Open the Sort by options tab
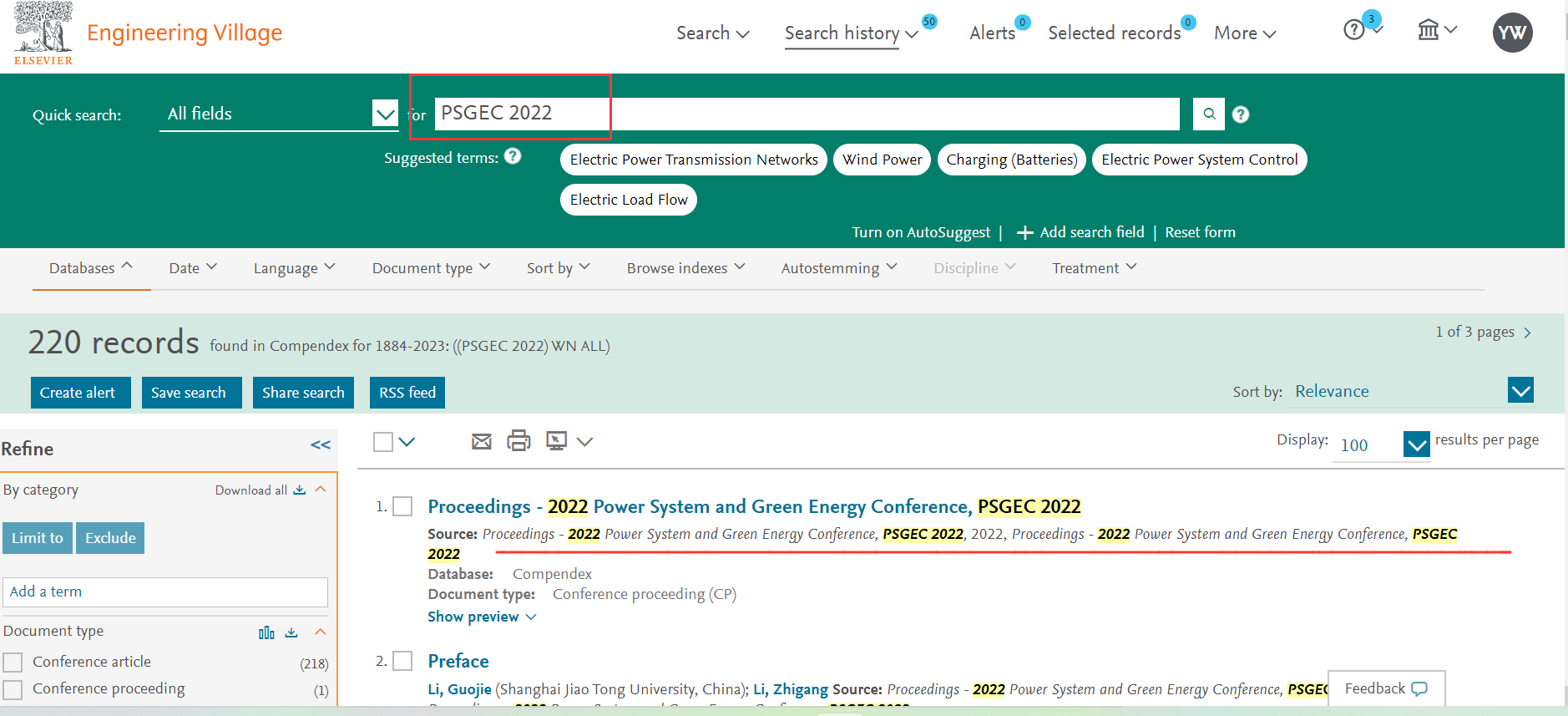The width and height of the screenshot is (1568, 716). click(559, 267)
